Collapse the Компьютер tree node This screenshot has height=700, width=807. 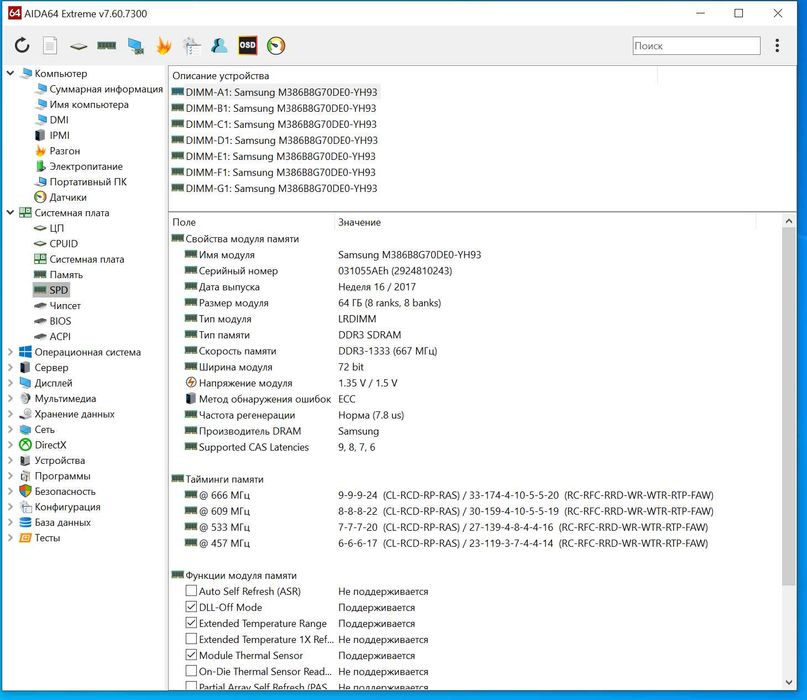(10, 74)
